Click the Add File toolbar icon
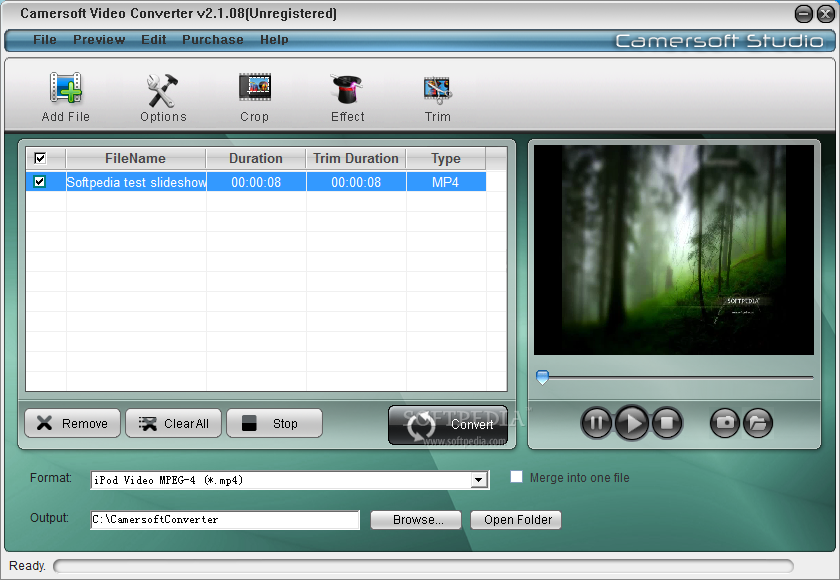840x580 pixels. click(65, 88)
